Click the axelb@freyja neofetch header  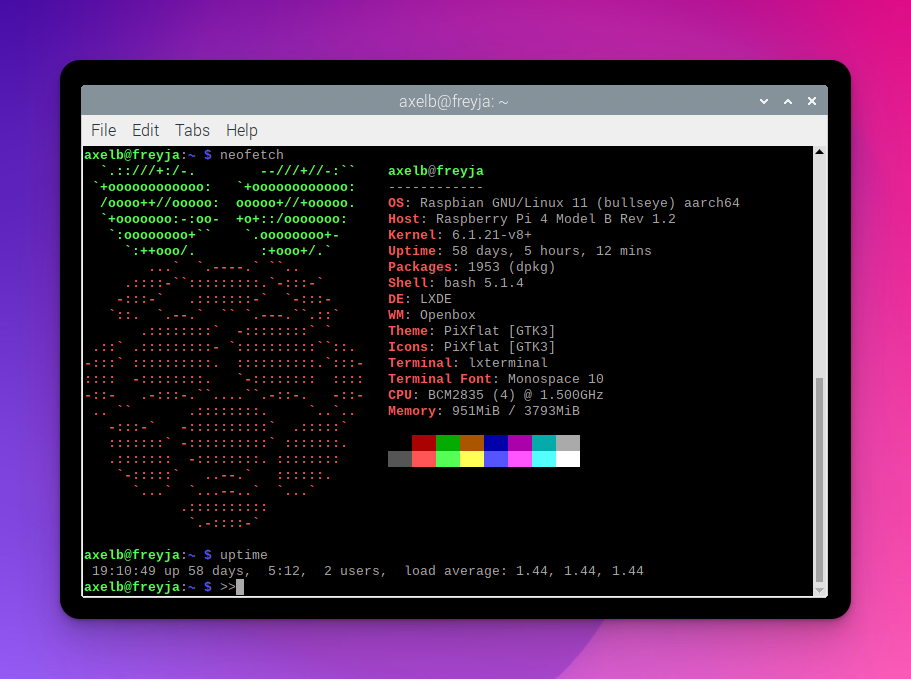[x=436, y=171]
